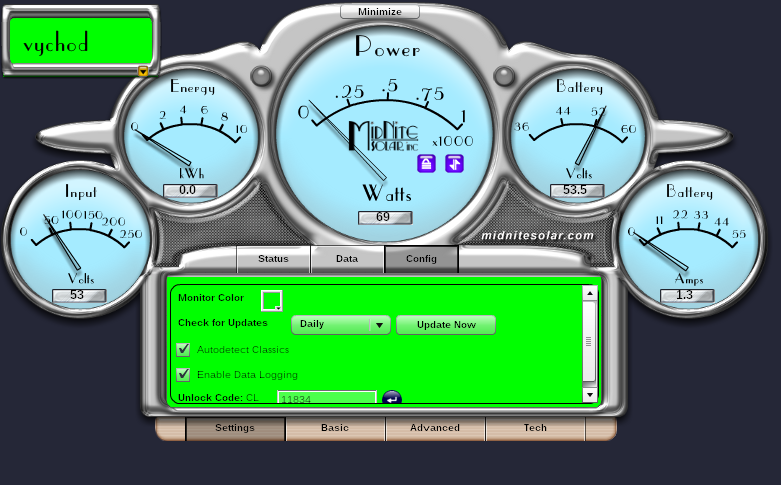Image resolution: width=781 pixels, height=485 pixels.
Task: Click the Unlock Code input field
Action: 326,398
